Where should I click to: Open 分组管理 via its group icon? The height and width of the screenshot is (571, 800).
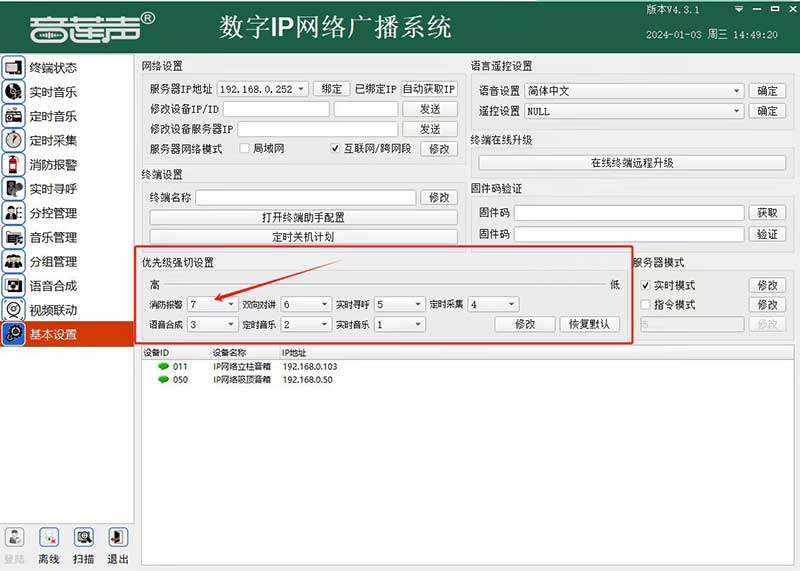(x=14, y=262)
